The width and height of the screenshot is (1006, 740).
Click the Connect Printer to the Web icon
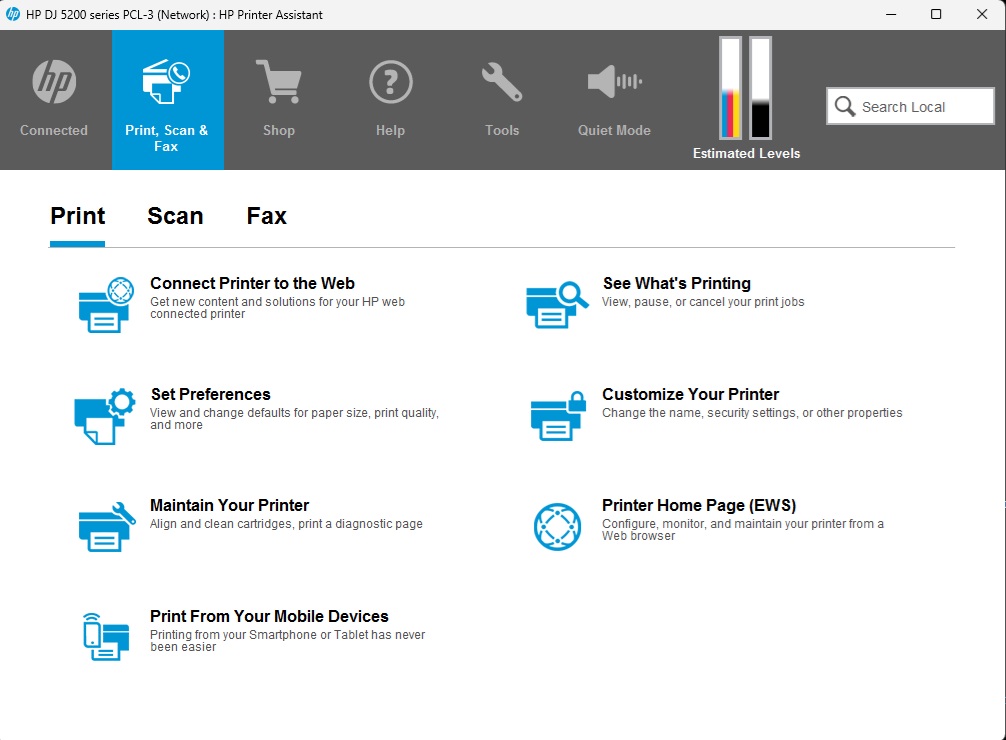[x=105, y=304]
